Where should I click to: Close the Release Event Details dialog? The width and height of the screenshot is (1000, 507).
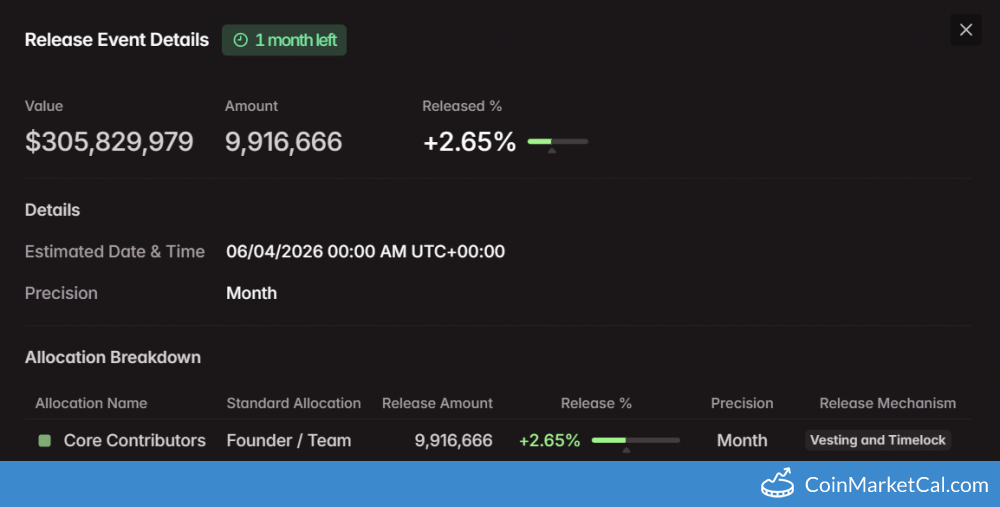click(x=966, y=30)
